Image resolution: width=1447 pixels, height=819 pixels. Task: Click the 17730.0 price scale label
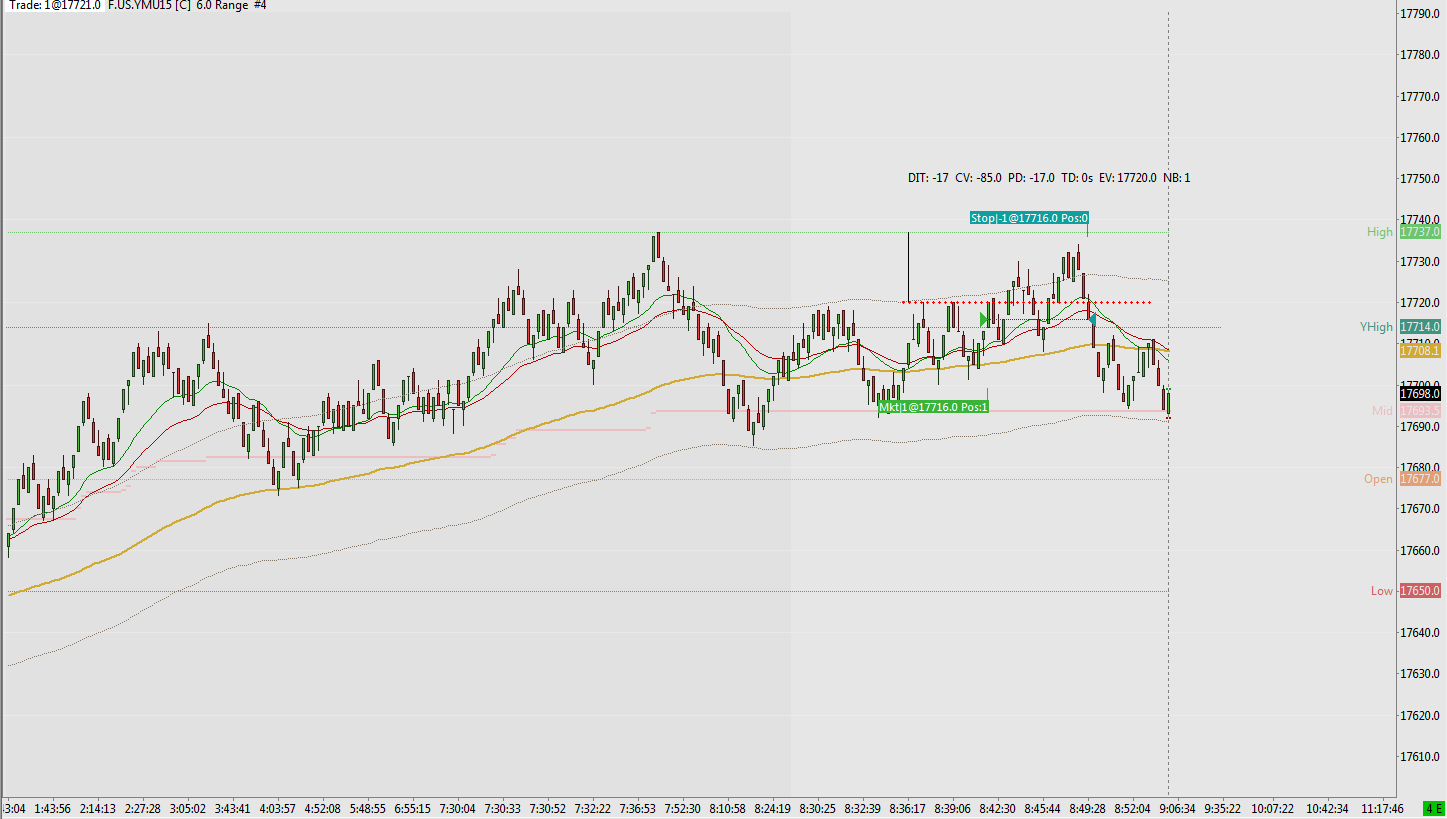tap(1421, 261)
